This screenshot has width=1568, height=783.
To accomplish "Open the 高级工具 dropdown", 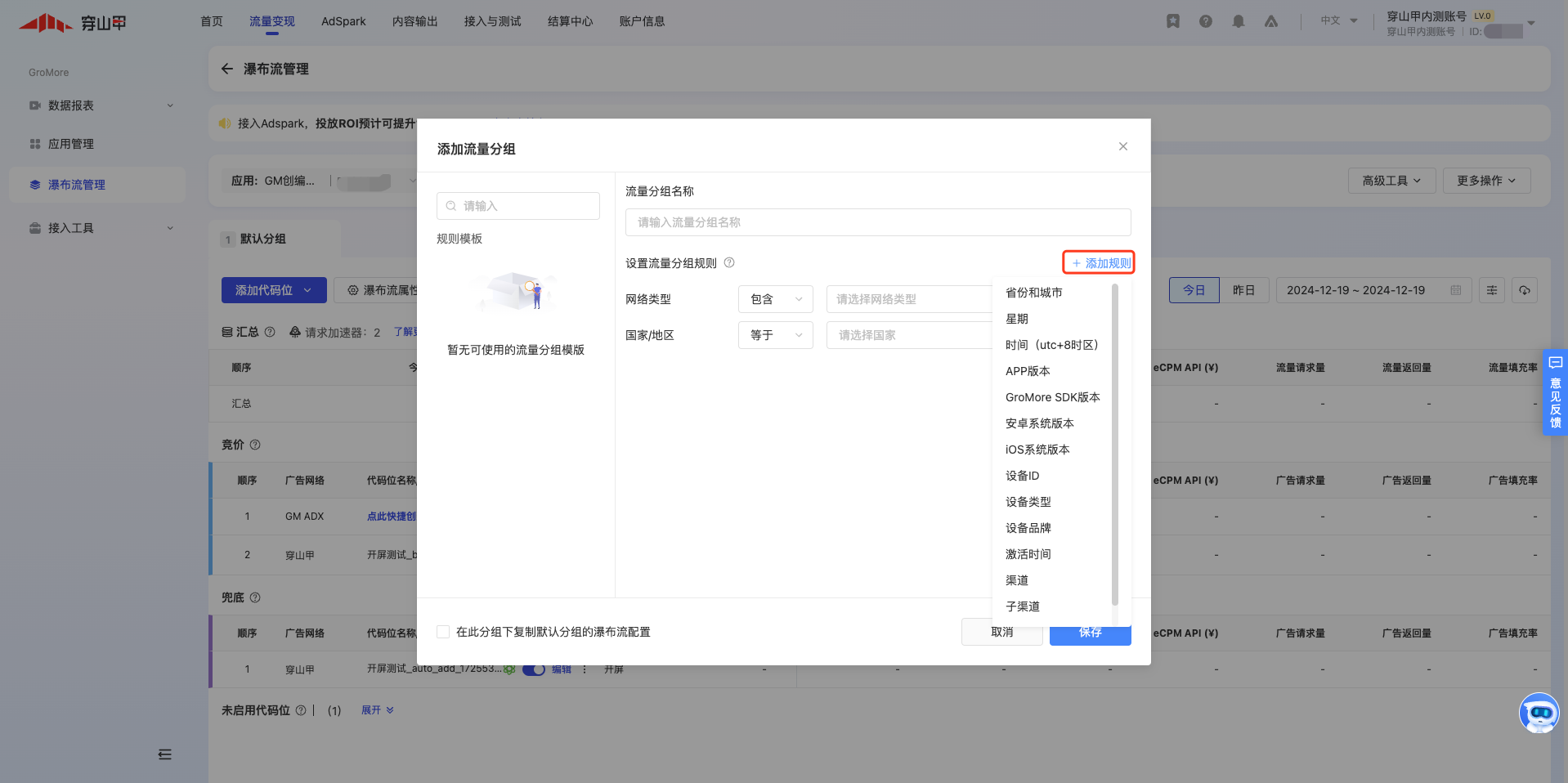I will click(1391, 181).
